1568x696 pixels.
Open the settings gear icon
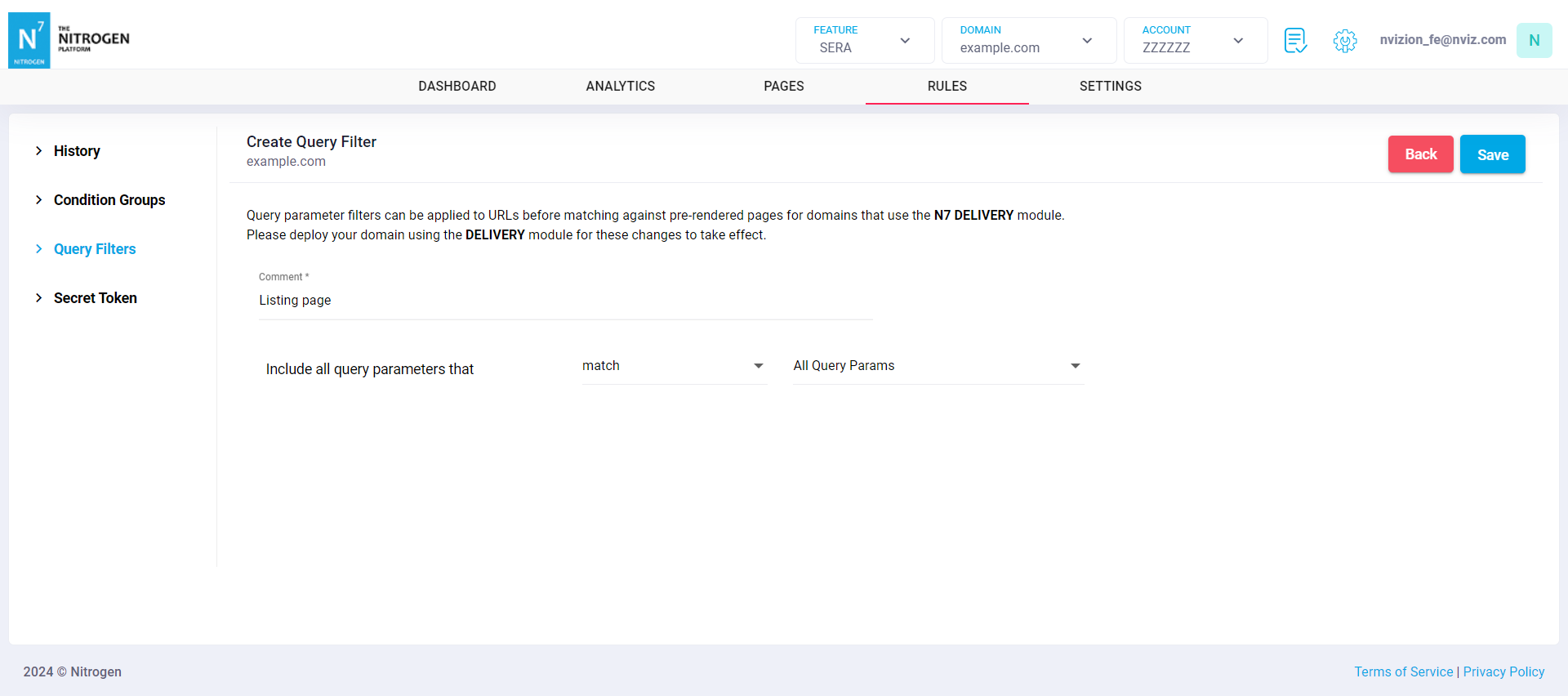tap(1344, 40)
